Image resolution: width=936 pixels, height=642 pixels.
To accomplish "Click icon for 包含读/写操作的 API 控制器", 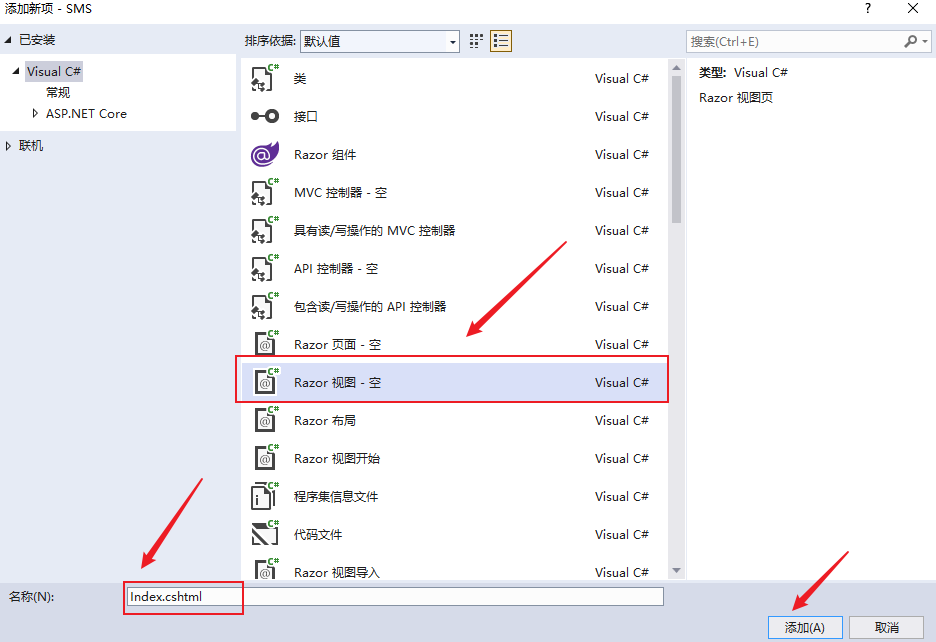I will tap(265, 306).
